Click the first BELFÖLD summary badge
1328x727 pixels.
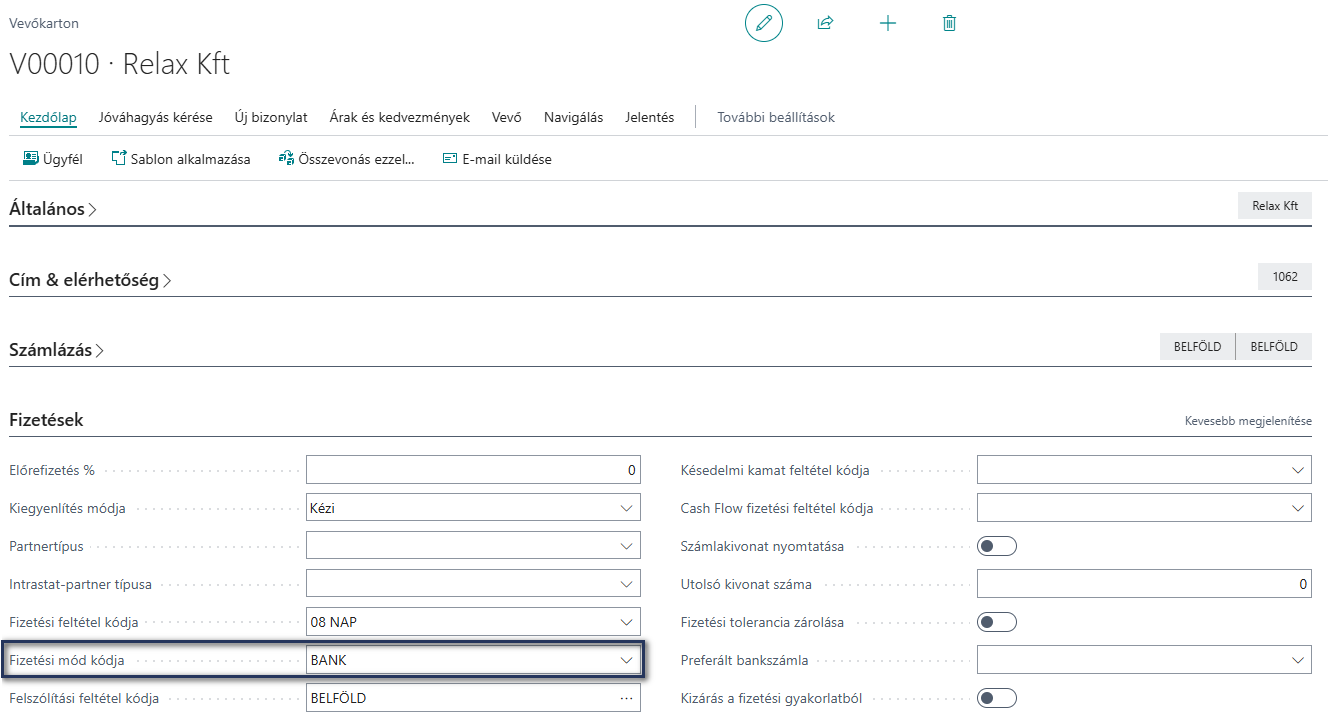(x=1197, y=347)
